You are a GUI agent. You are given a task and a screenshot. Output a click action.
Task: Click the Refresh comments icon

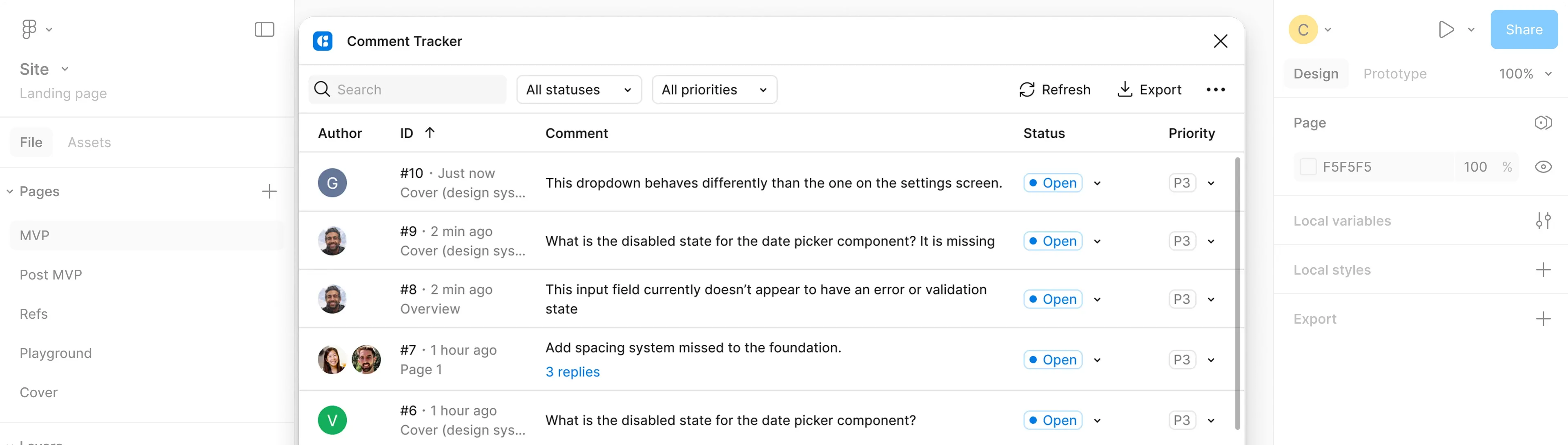[x=1027, y=89]
